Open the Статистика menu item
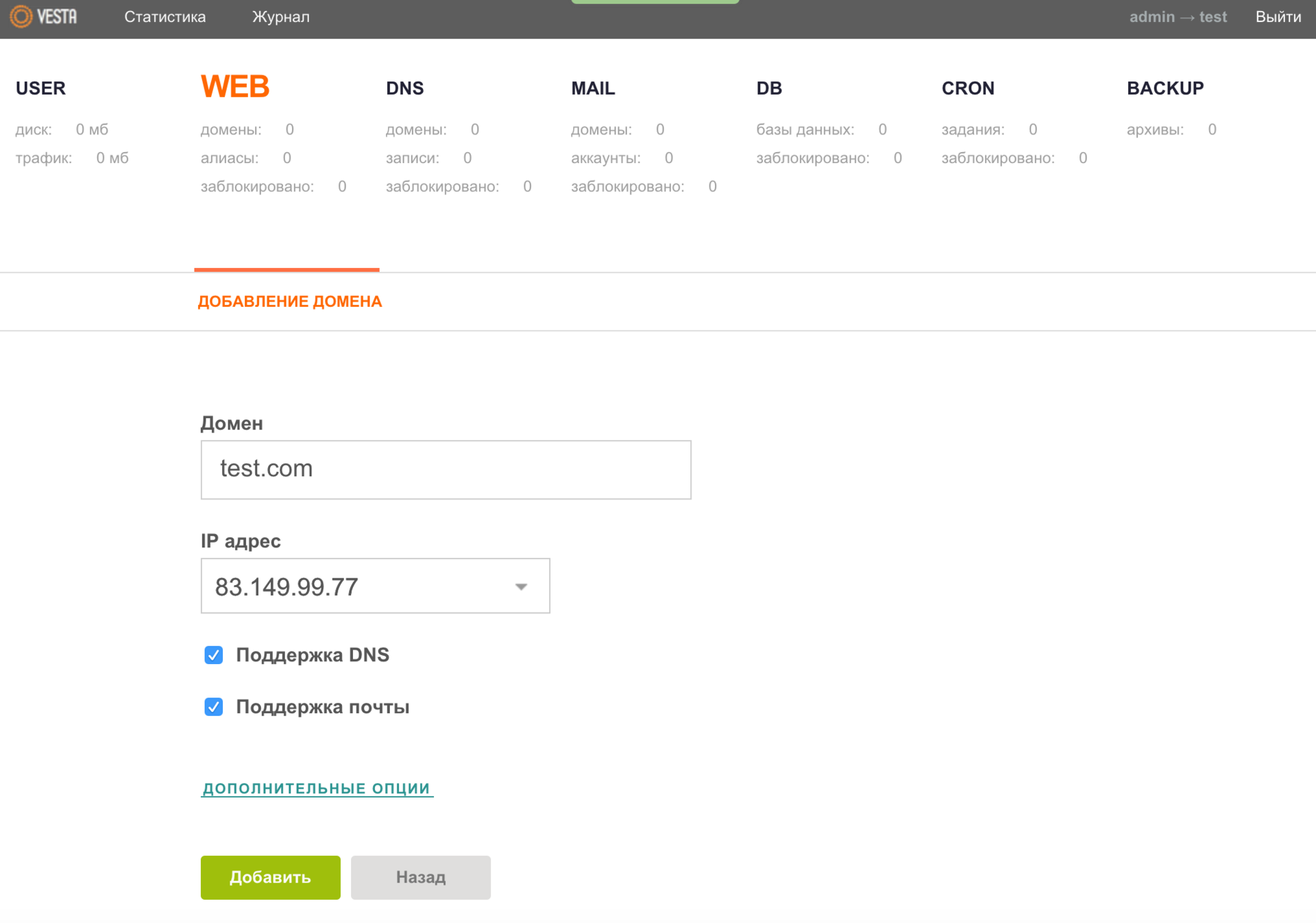Image resolution: width=1316 pixels, height=923 pixels. (x=164, y=17)
